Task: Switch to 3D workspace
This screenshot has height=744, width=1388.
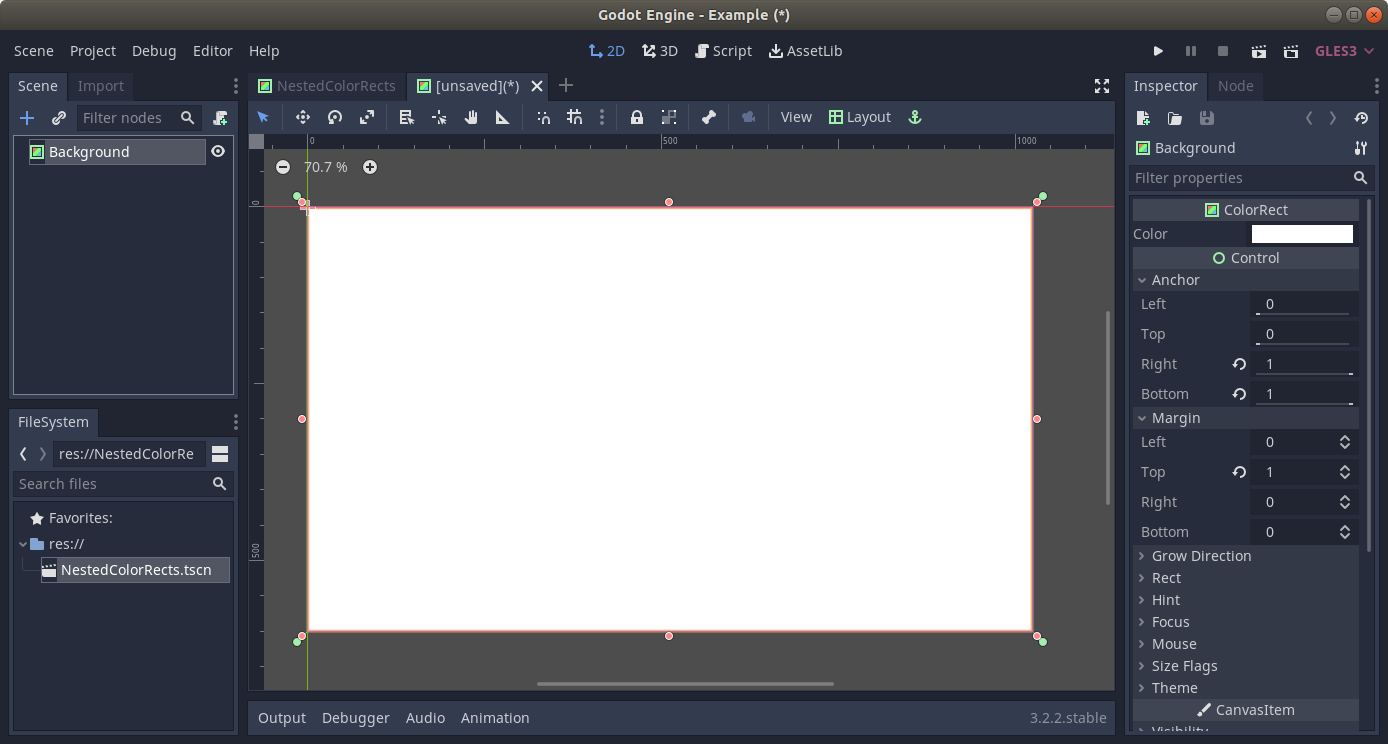Action: (660, 51)
